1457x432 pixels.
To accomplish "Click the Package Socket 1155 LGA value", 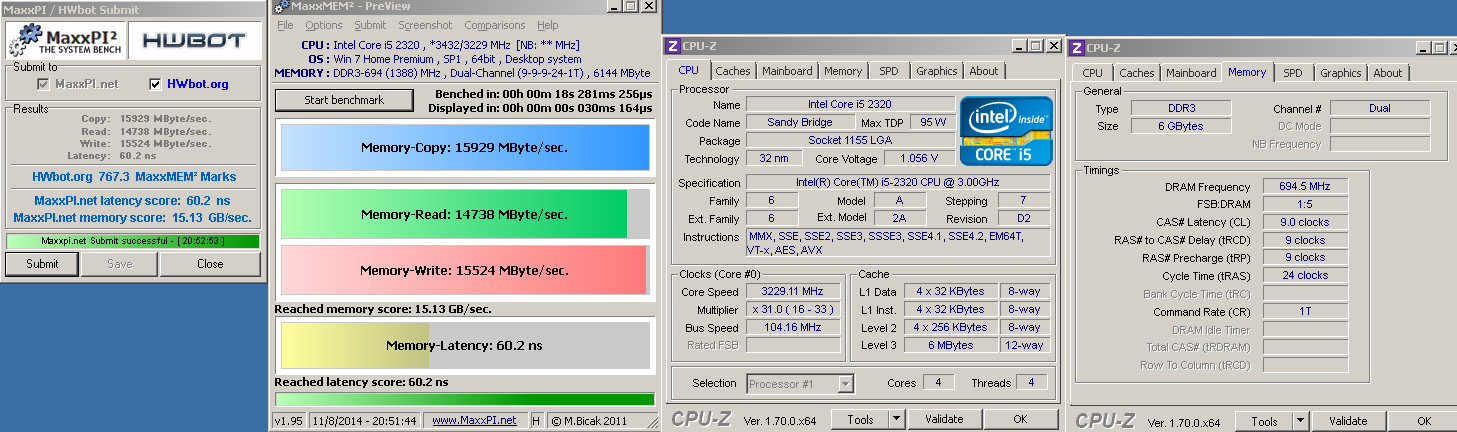I will point(850,140).
